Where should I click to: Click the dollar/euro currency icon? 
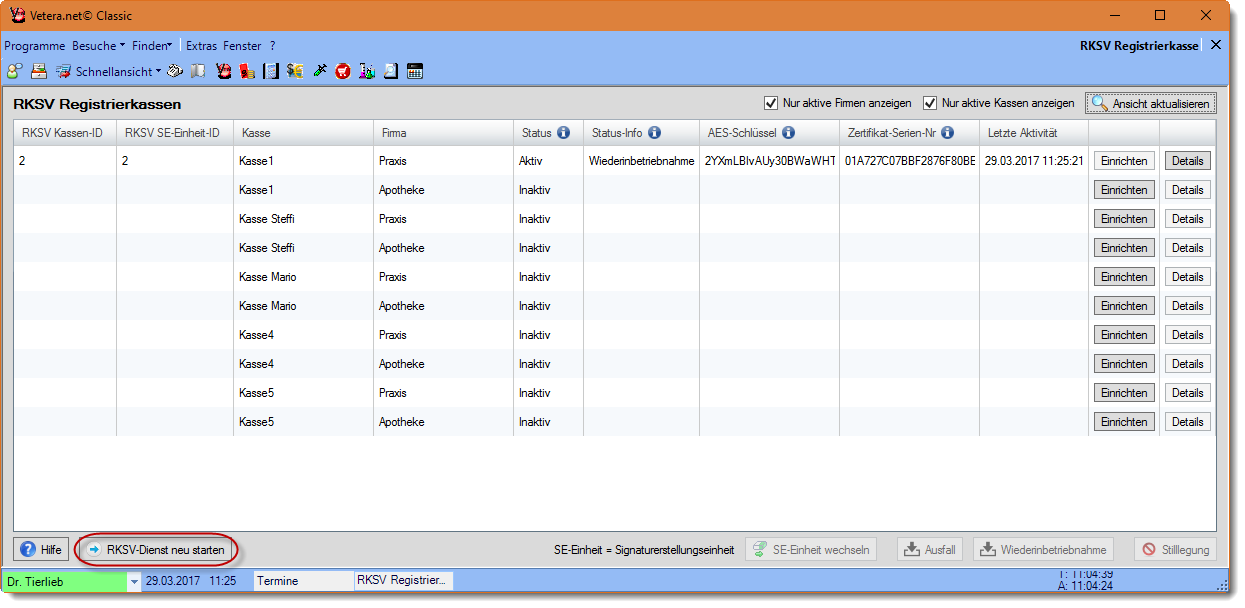point(295,71)
